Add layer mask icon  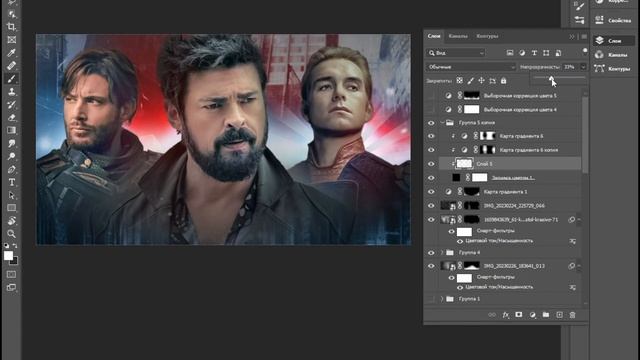pos(519,315)
